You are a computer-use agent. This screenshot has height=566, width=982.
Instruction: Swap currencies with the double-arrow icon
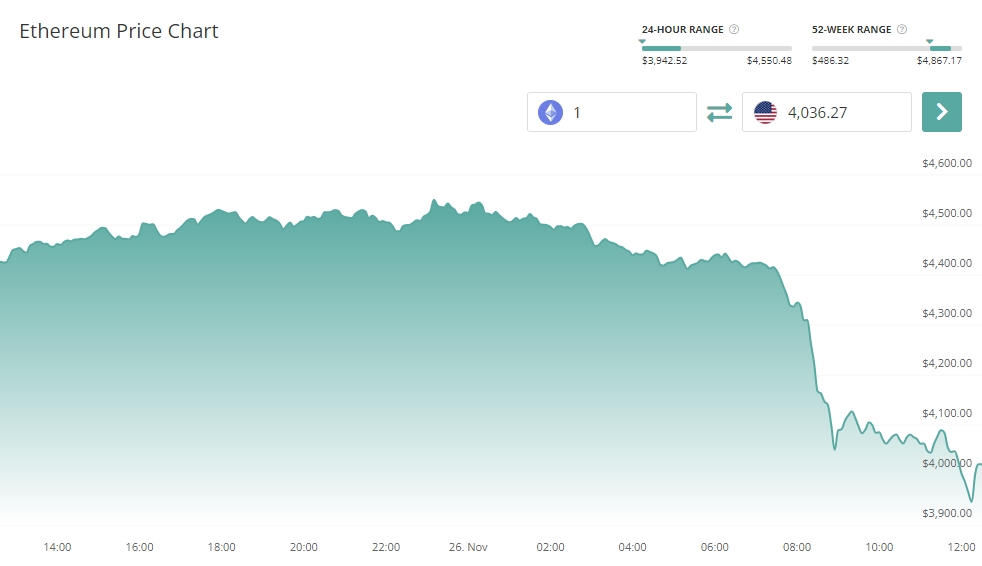coord(719,113)
